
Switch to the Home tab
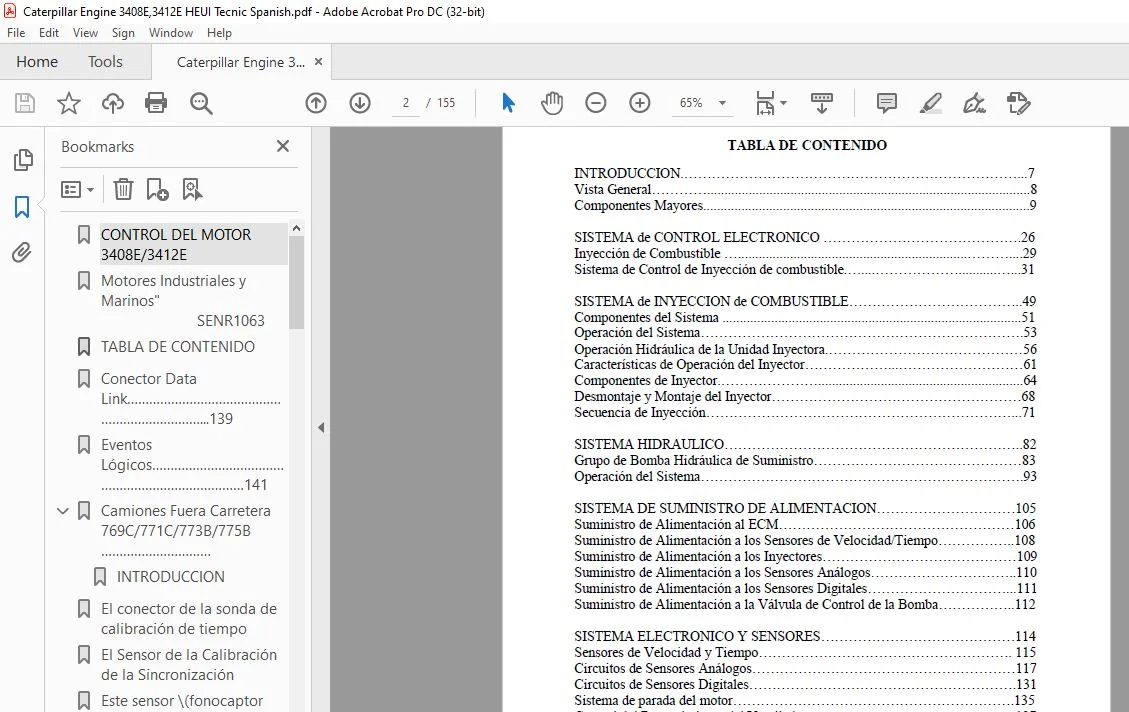(x=37, y=62)
